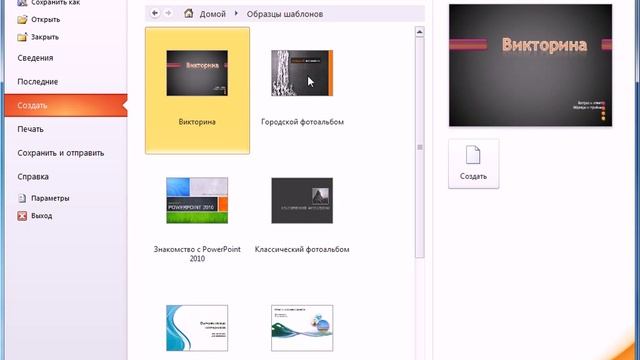
Task: Click the Закрыть folder icon
Action: pos(22,37)
